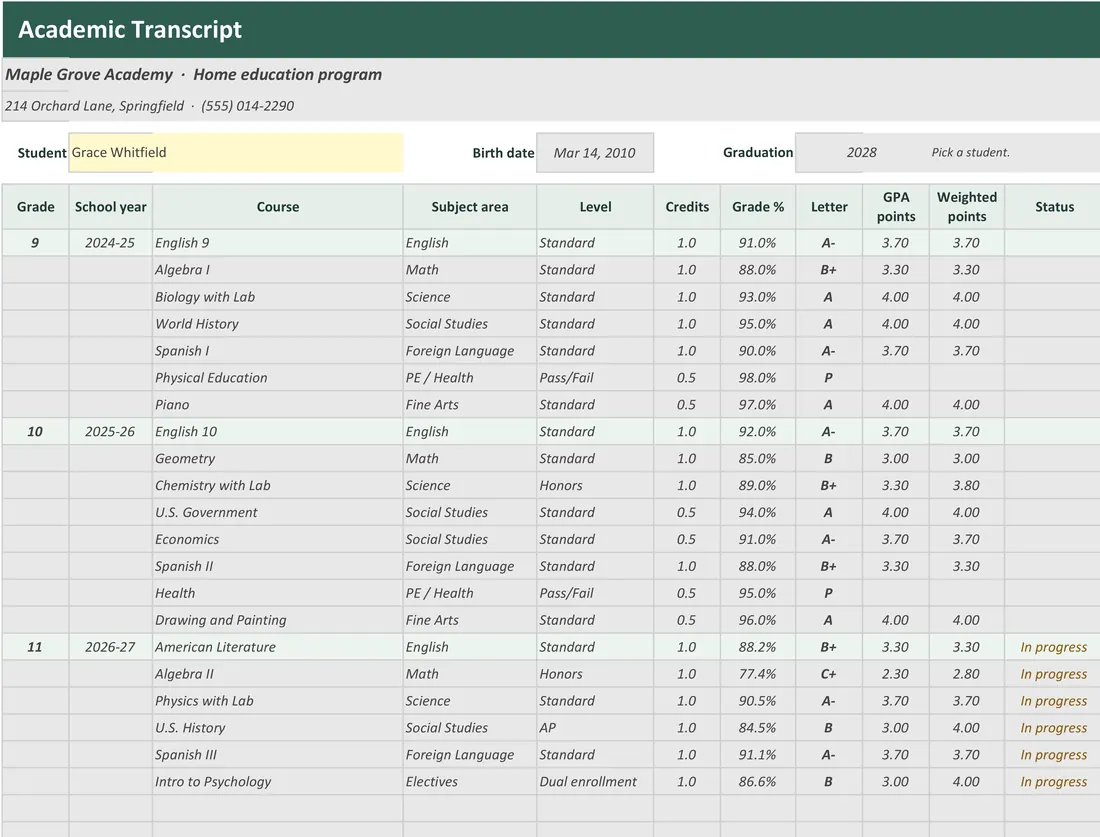Click the address line 214 Orchard Lane
Viewport: 1100px width, 837px height.
149,106
